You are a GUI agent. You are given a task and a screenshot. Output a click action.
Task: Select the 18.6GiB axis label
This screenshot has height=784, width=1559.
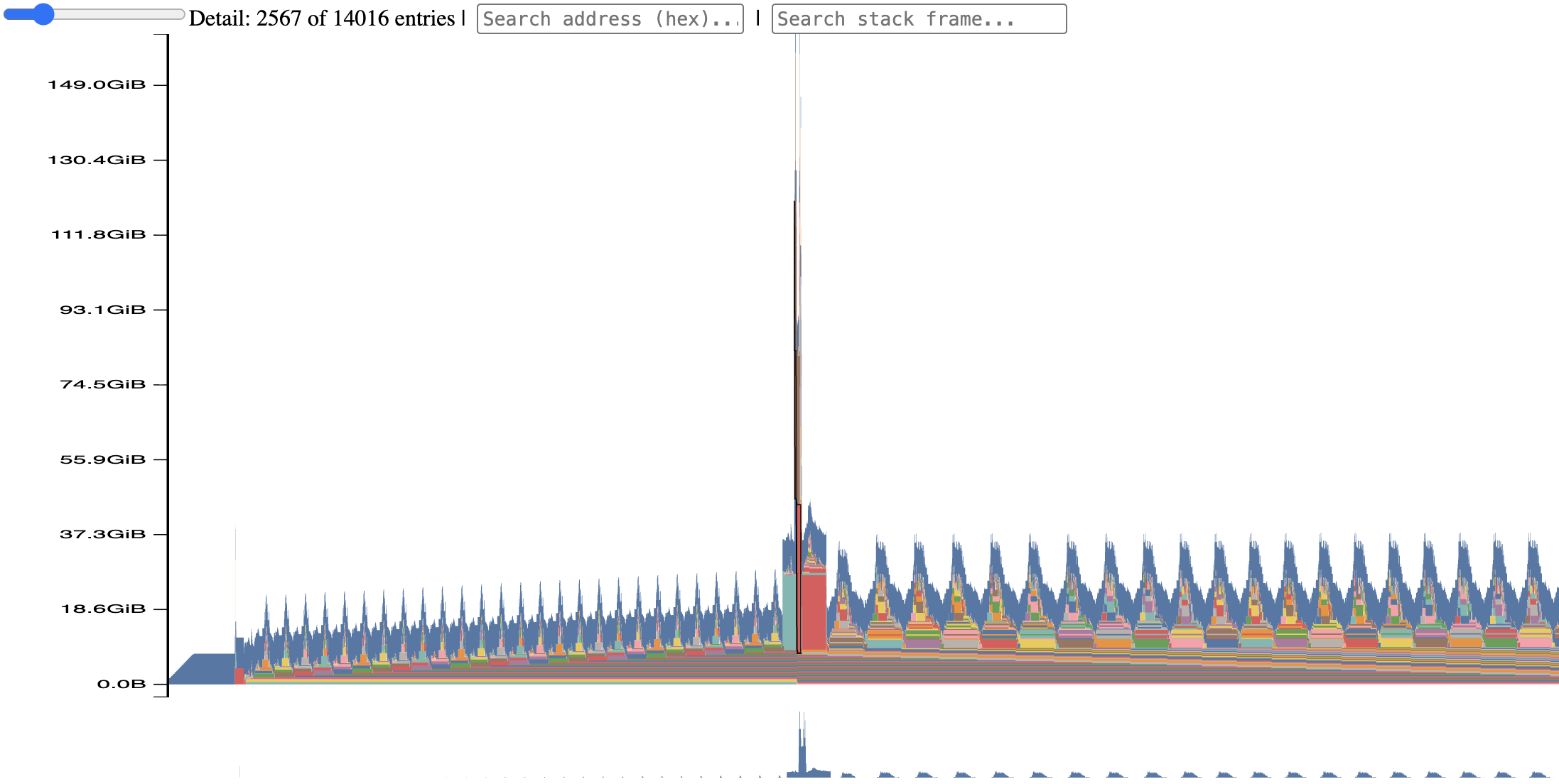click(x=103, y=609)
